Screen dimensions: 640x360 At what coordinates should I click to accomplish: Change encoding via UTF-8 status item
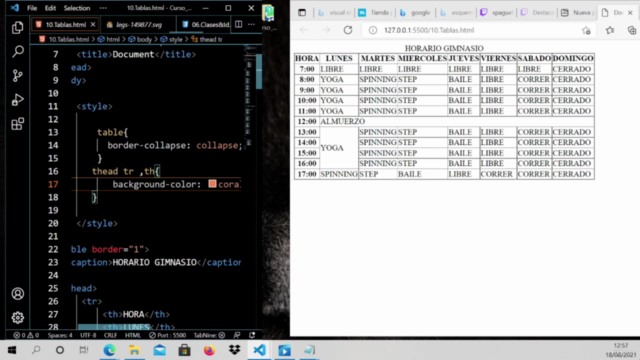click(x=88, y=335)
